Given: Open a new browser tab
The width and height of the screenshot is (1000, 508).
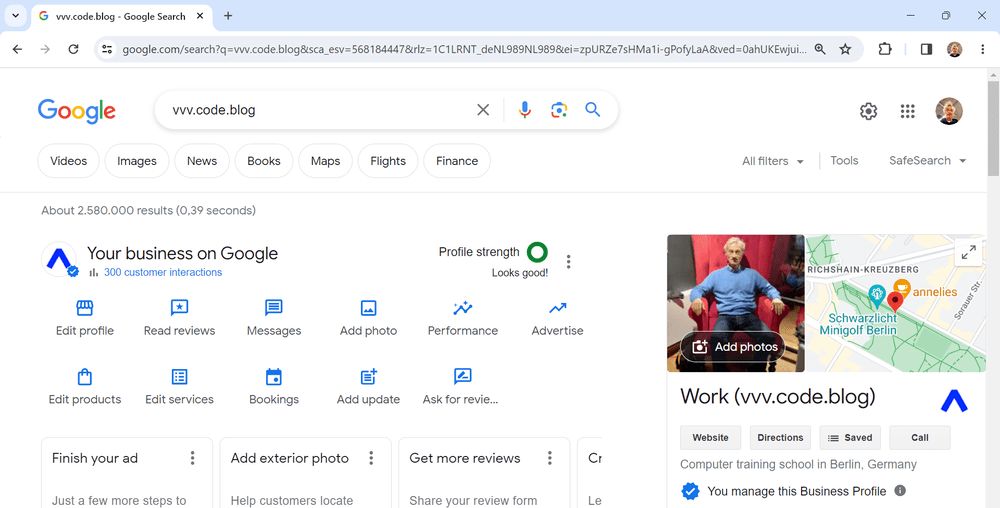Looking at the screenshot, I should pos(228,16).
